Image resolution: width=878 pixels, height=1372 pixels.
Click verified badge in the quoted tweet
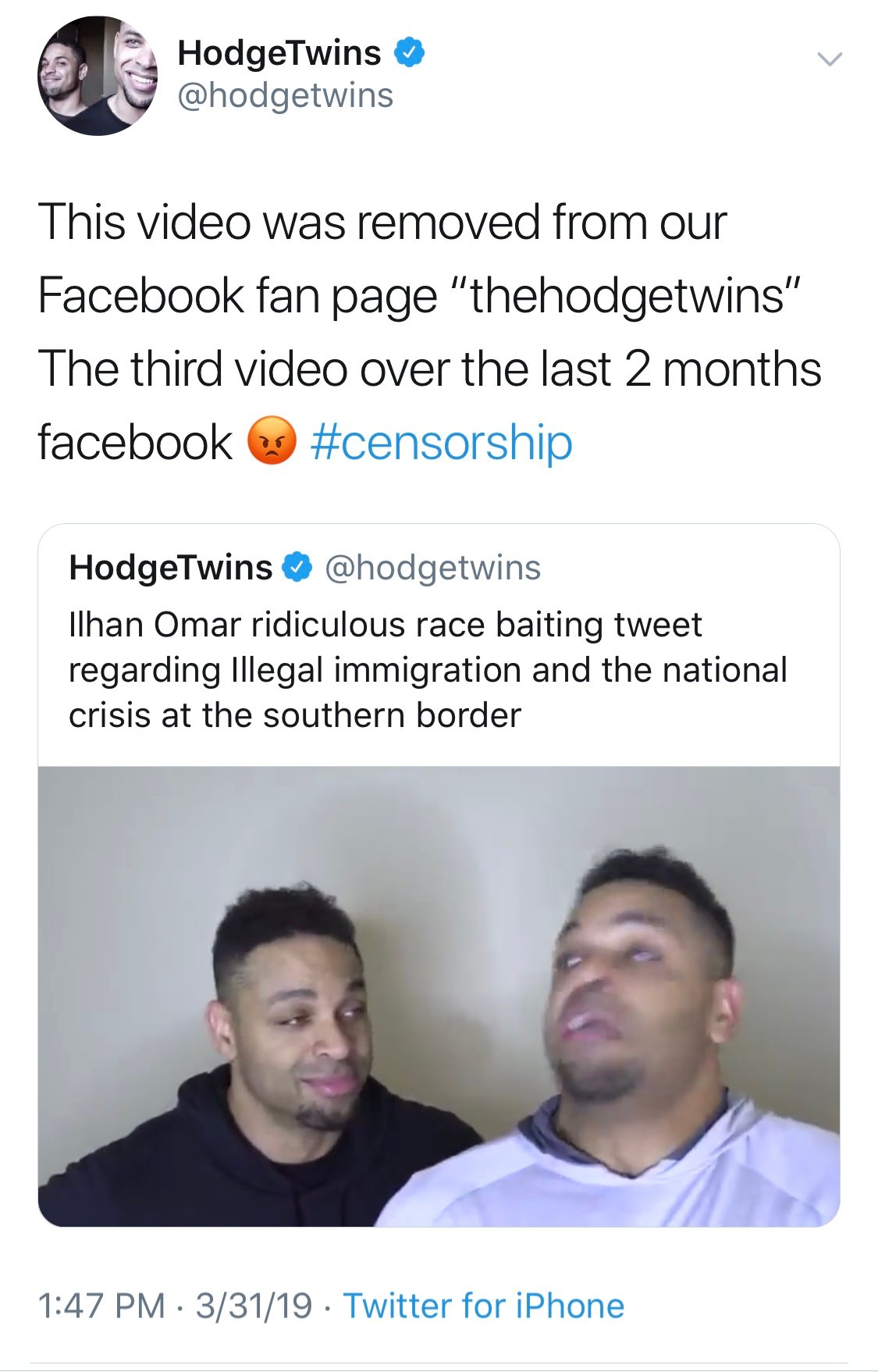(297, 568)
